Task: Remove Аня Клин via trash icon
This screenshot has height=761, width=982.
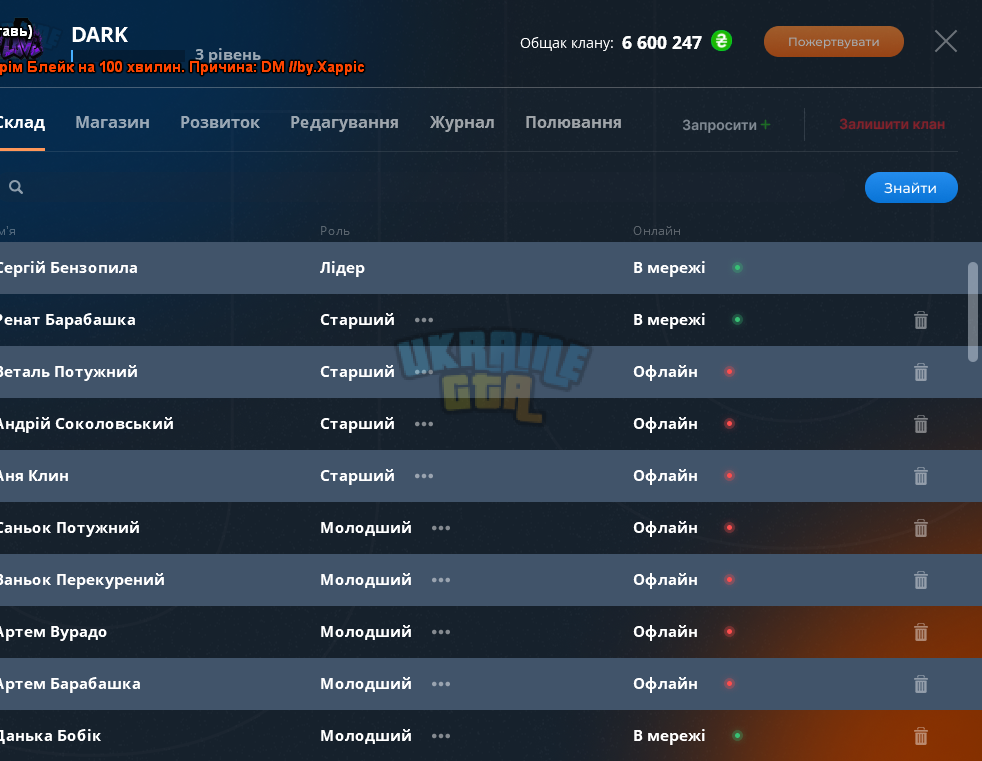Action: [921, 476]
